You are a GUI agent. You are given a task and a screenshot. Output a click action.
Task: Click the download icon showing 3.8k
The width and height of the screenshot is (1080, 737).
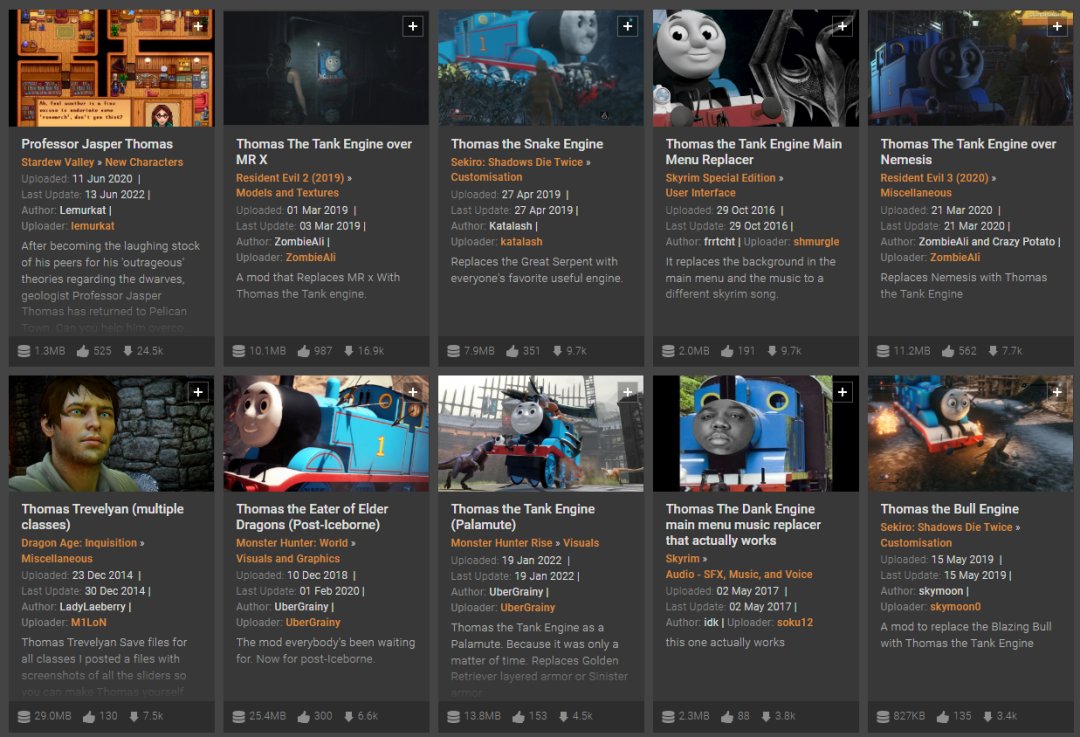click(766, 716)
